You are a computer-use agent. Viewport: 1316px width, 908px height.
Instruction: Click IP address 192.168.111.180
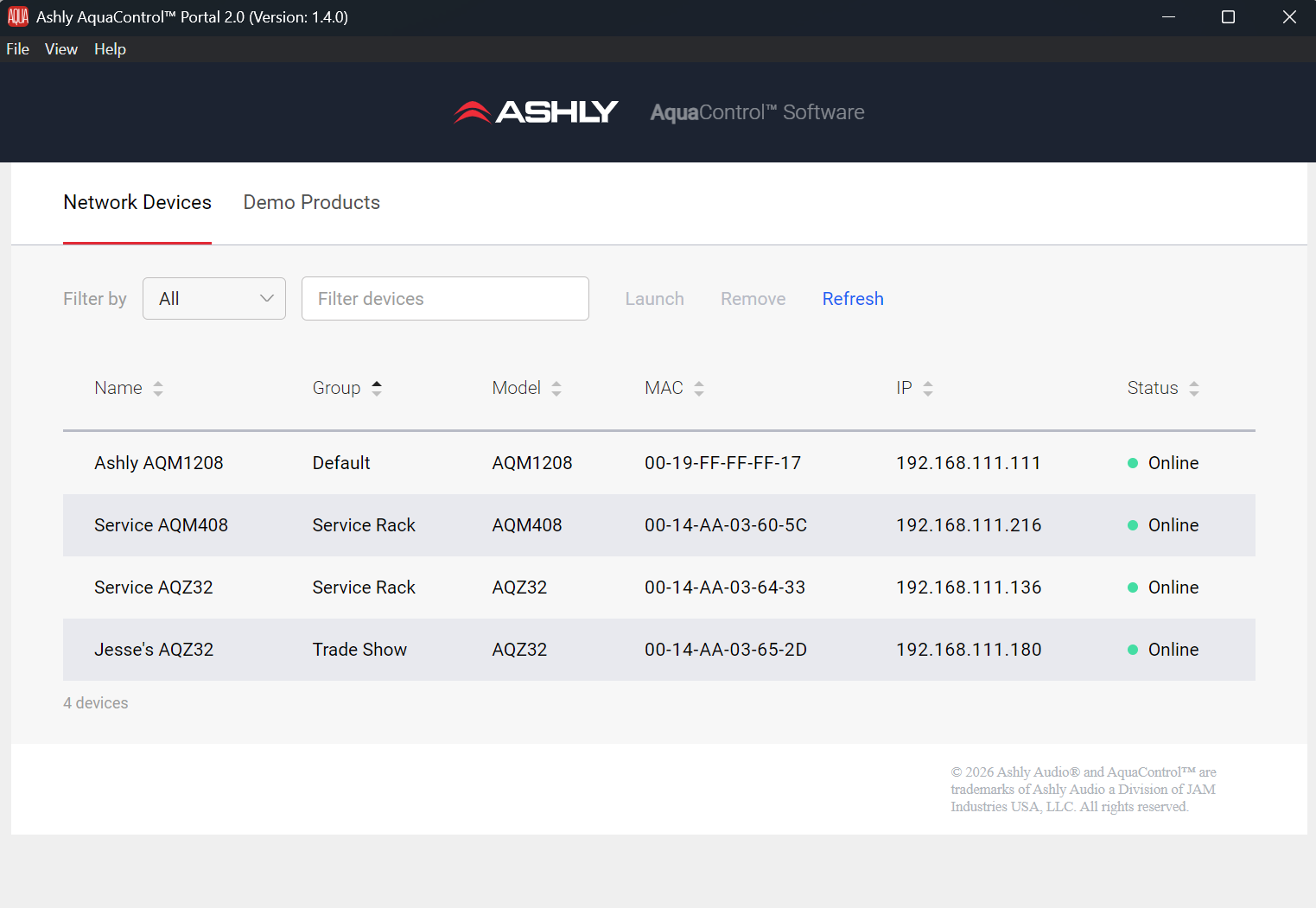(969, 650)
